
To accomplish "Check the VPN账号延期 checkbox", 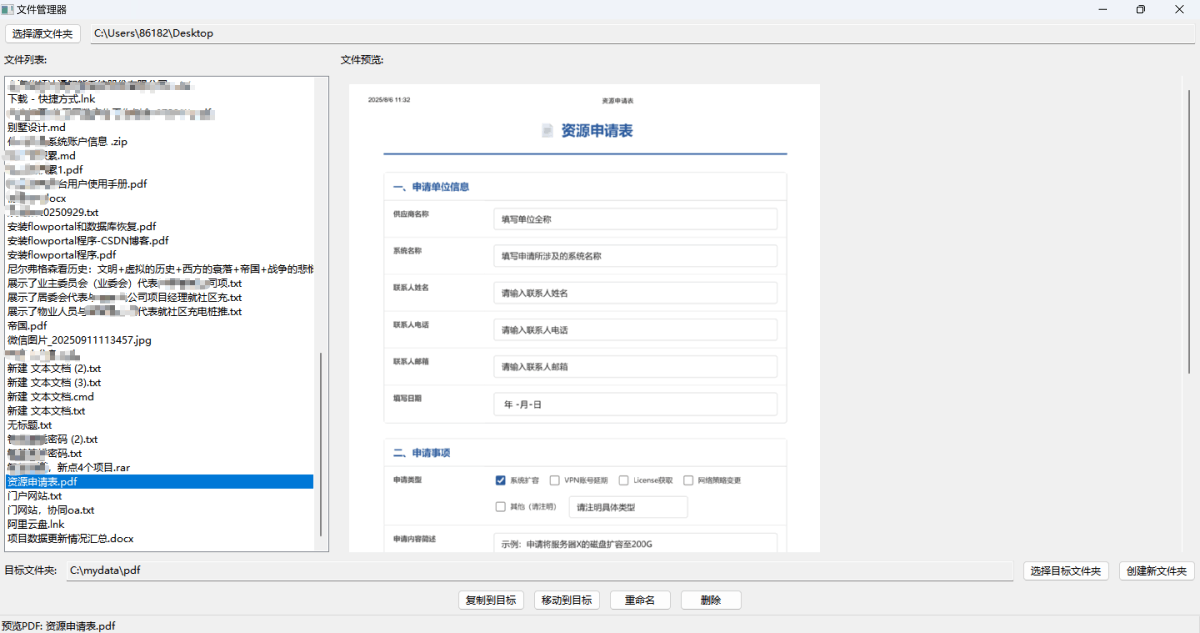I will [555, 480].
